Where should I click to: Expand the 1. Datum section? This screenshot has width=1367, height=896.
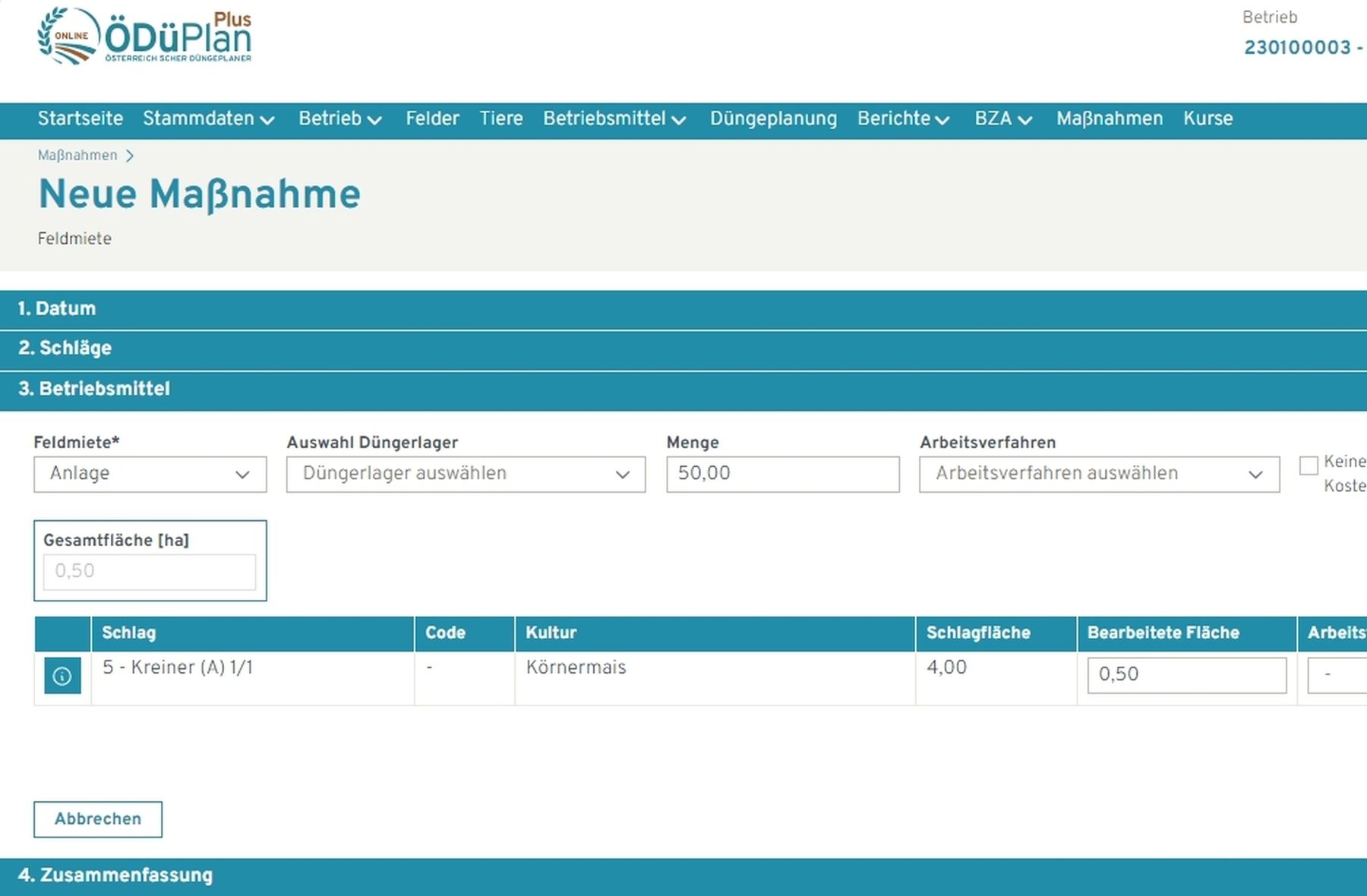click(x=57, y=309)
